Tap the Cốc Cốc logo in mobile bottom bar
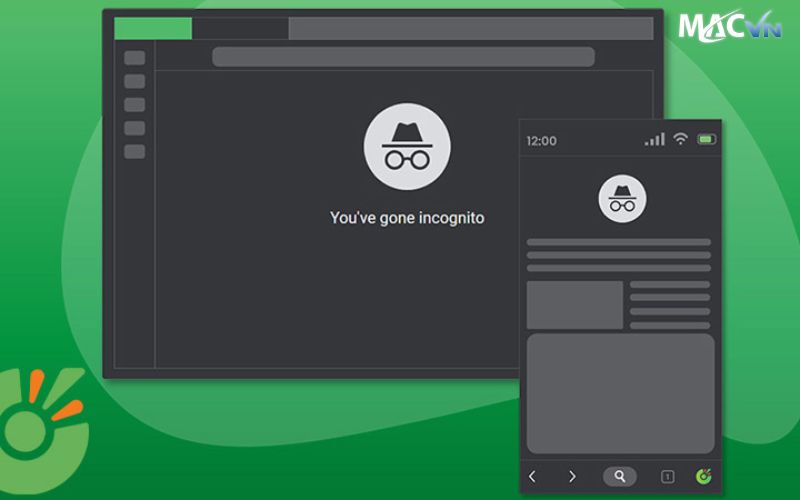 [x=703, y=476]
